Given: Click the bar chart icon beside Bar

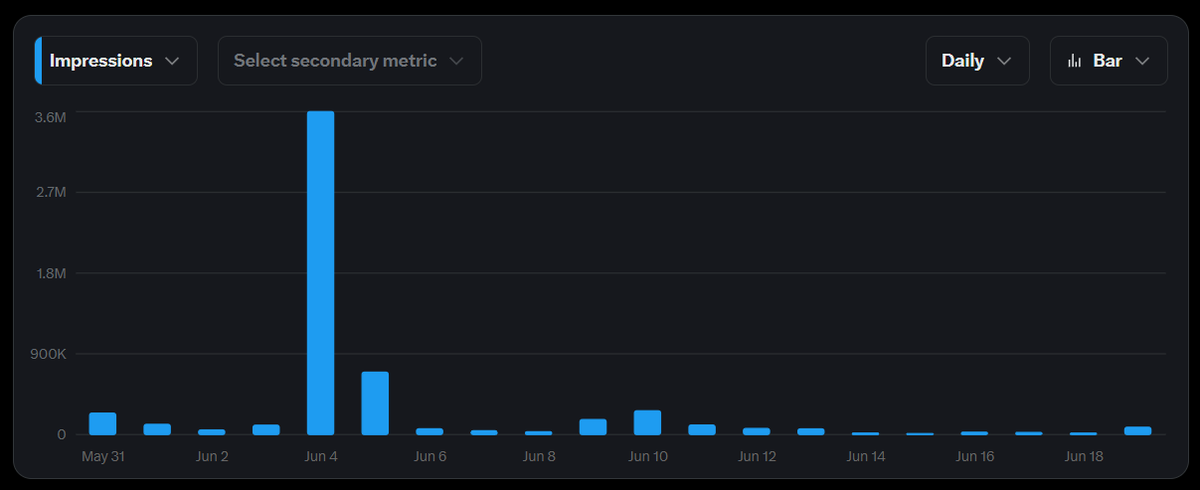Looking at the screenshot, I should pos(1075,61).
